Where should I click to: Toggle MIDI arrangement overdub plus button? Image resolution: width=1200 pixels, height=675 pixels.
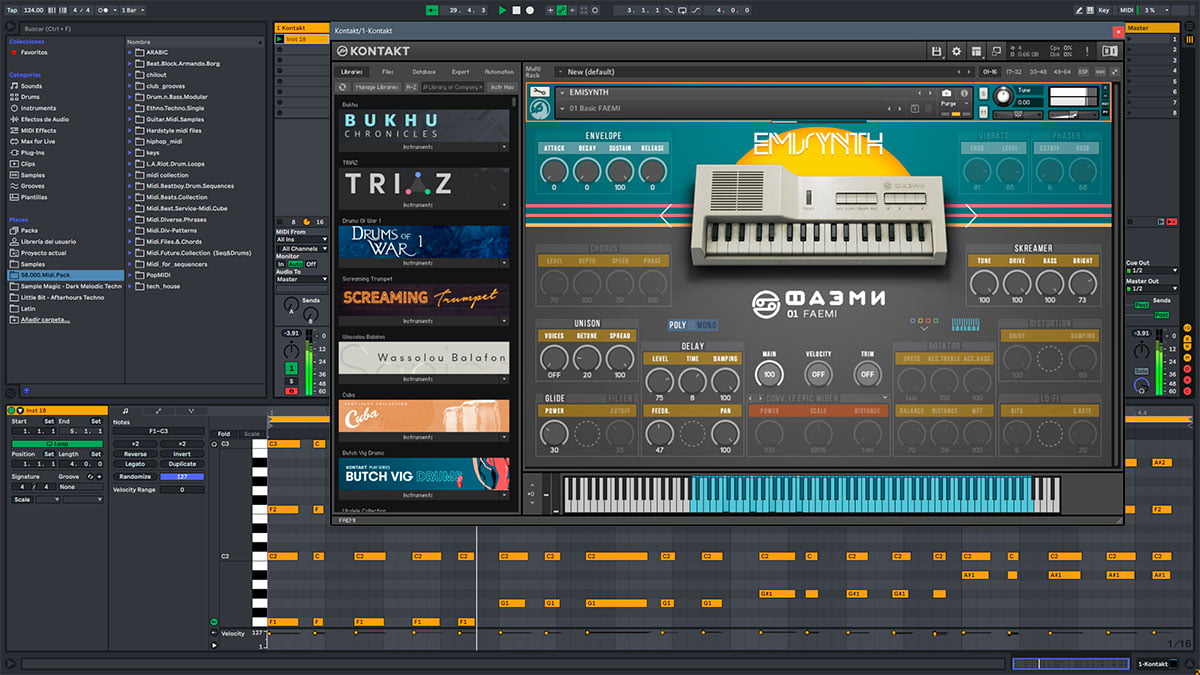click(550, 9)
